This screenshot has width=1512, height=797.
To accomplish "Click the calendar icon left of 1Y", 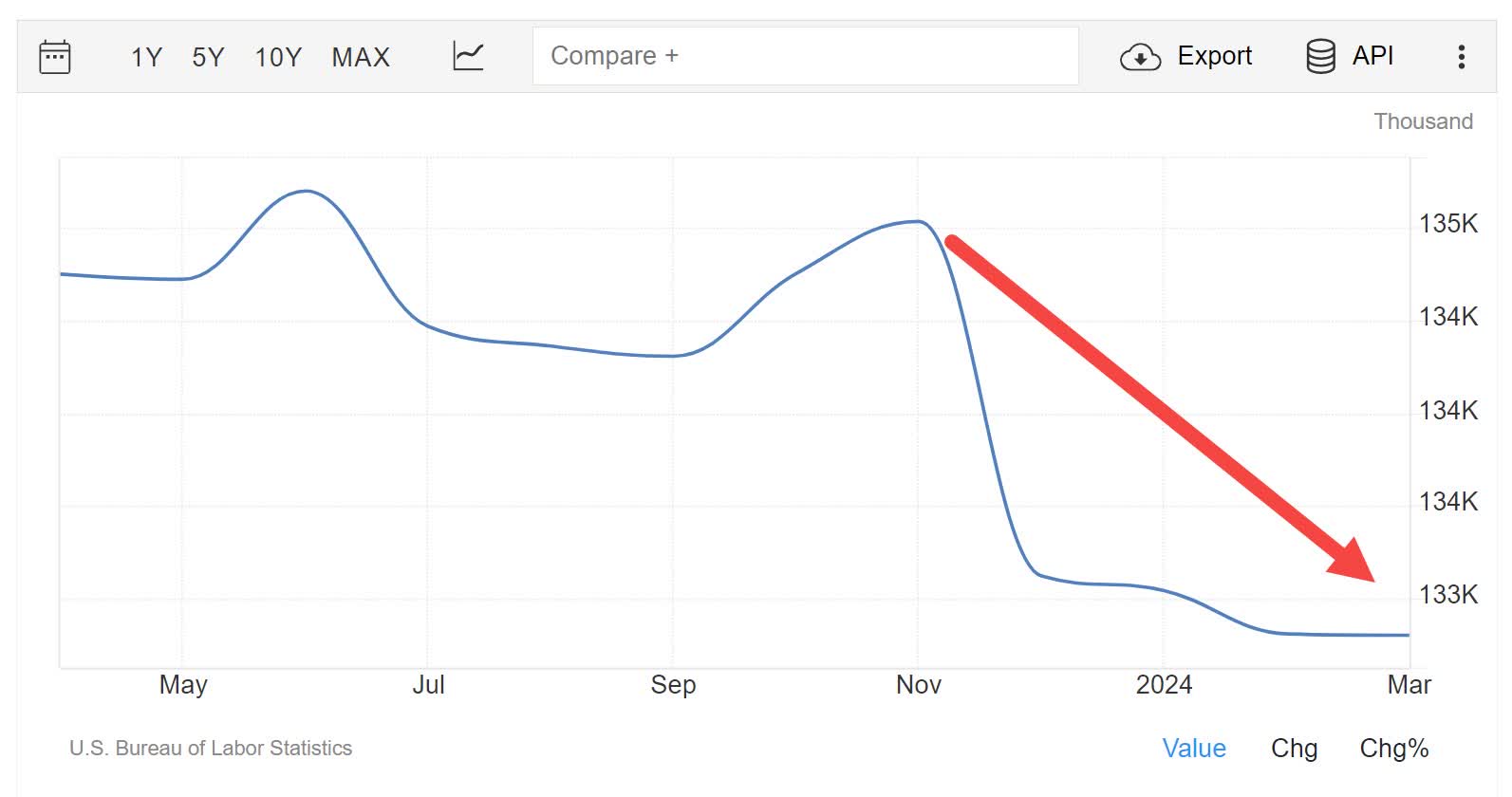I will (54, 56).
